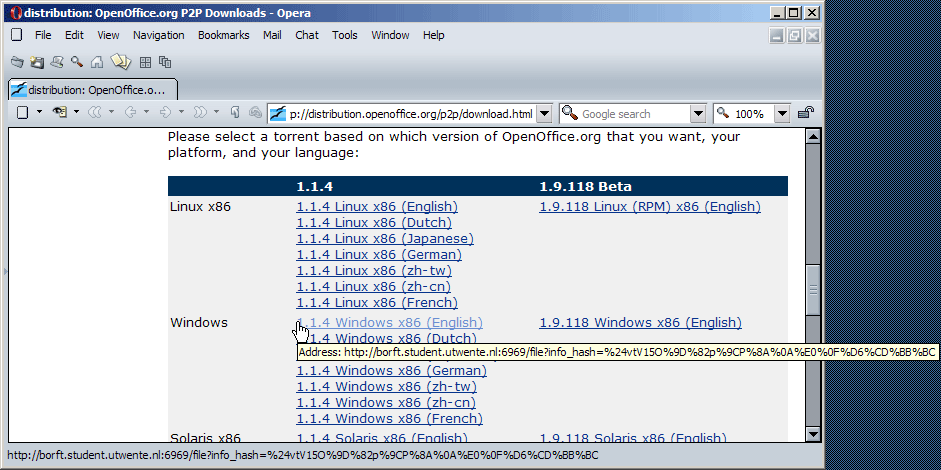The image size is (941, 470).
Task: Open 1.1.4 Linux x86 (Dutch) link
Action: click(374, 223)
